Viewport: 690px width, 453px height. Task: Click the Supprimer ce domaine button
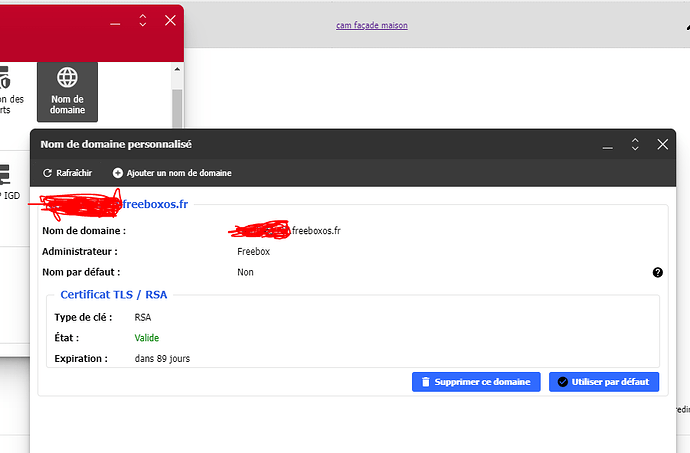click(x=476, y=382)
